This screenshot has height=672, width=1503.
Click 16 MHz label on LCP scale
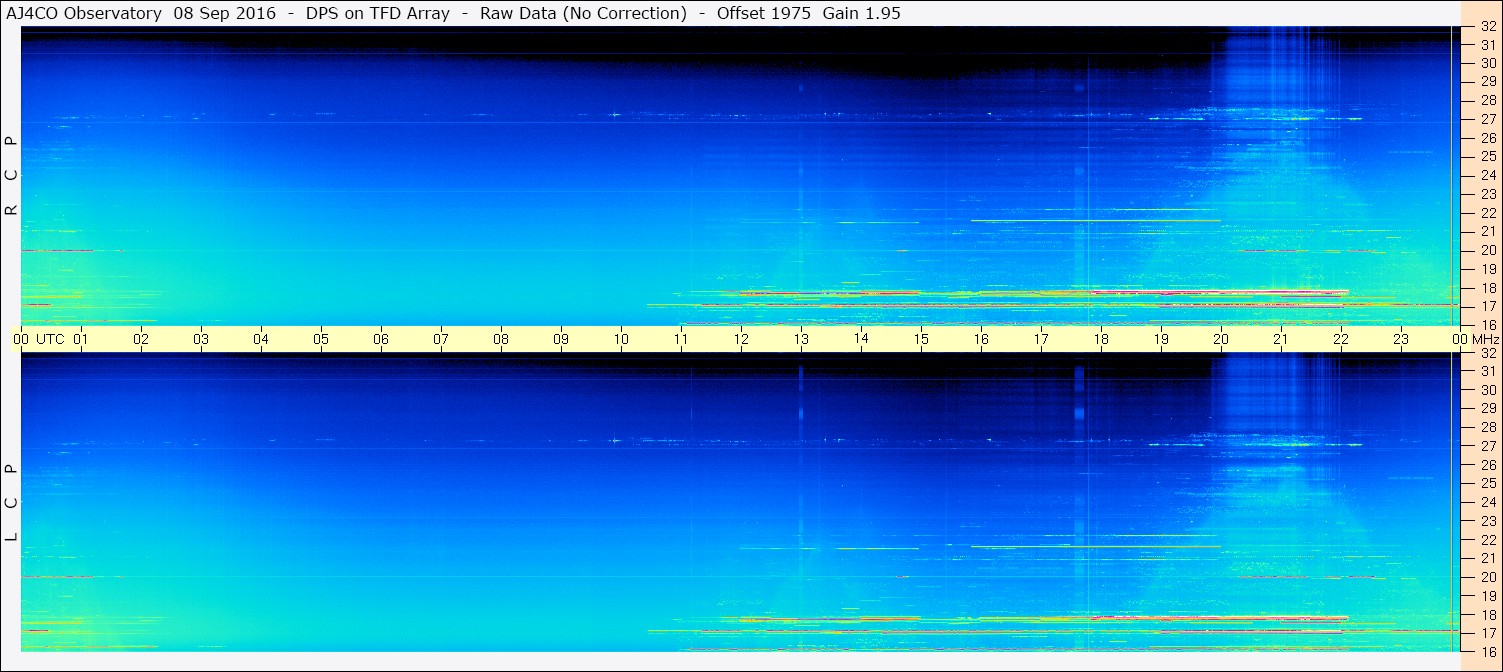1487,651
